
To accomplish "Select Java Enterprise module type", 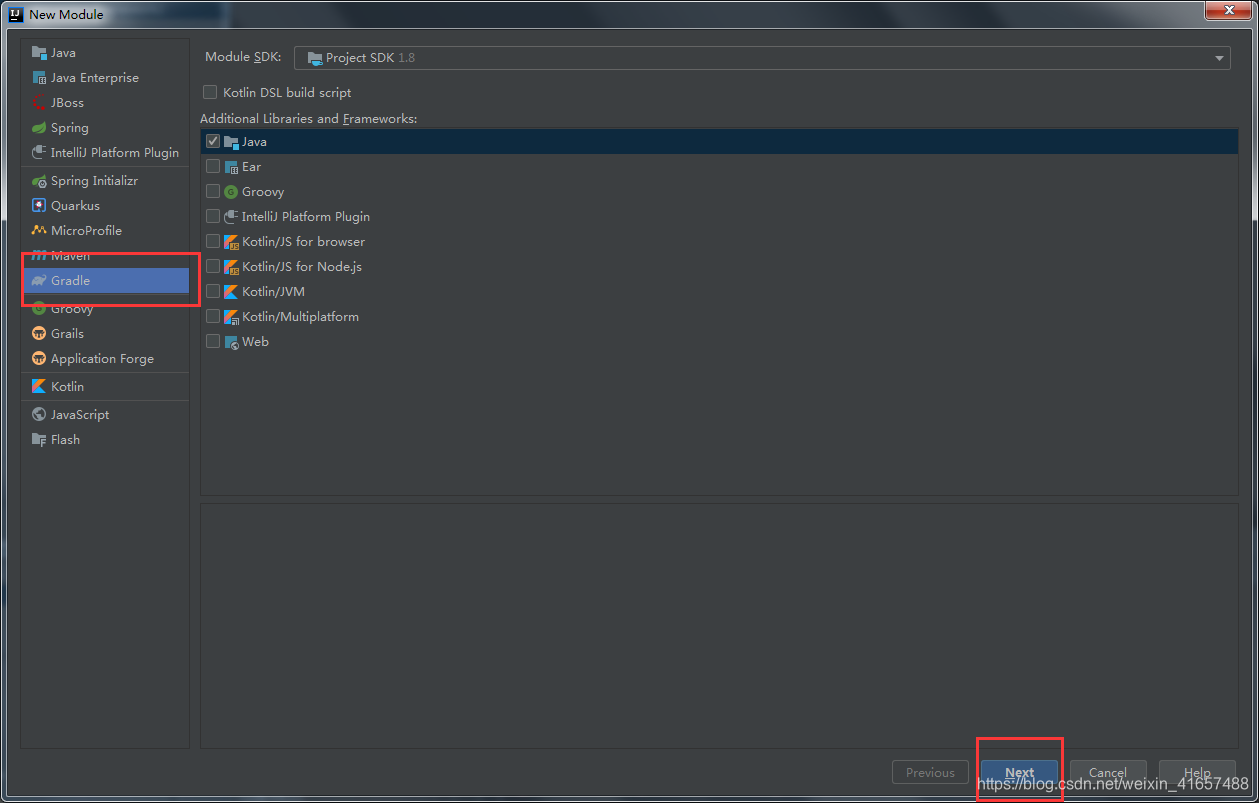I will click(105, 78).
